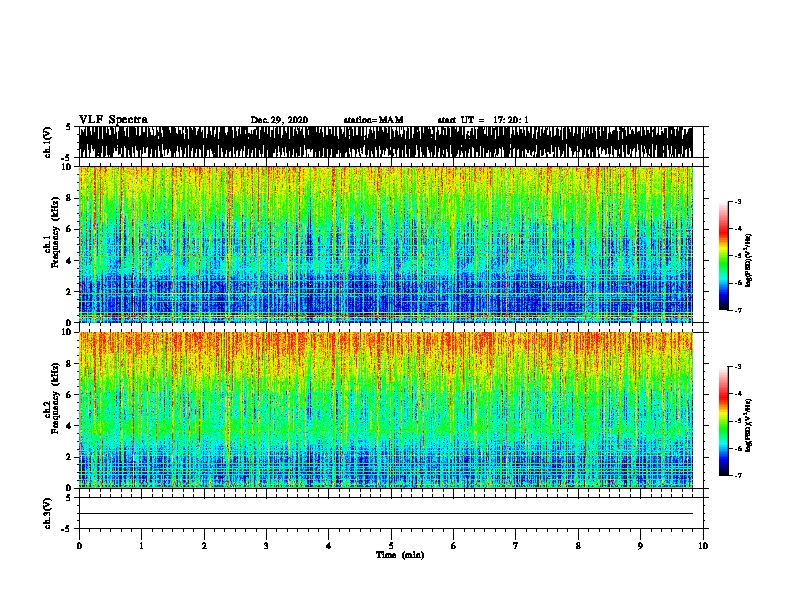Click the "Time (min)" x-axis label
This screenshot has height=612, width=792.
tap(400, 555)
